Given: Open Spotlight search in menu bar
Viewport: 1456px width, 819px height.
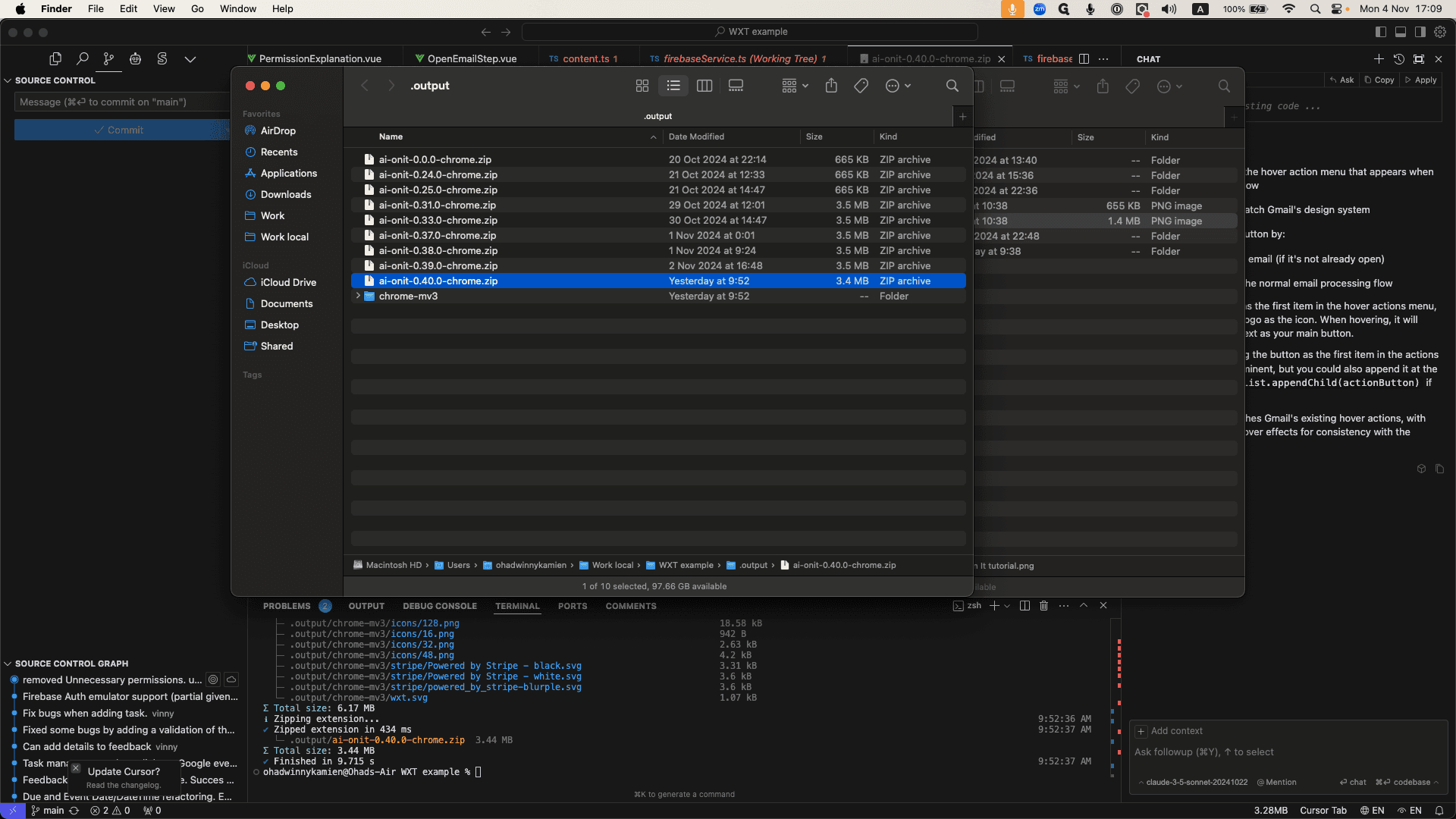Looking at the screenshot, I should [x=1315, y=9].
